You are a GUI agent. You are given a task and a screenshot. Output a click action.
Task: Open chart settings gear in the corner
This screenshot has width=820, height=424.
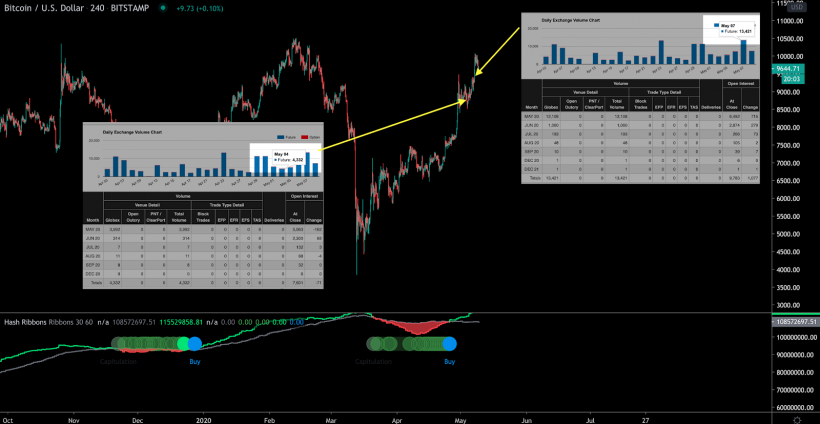tap(796, 420)
